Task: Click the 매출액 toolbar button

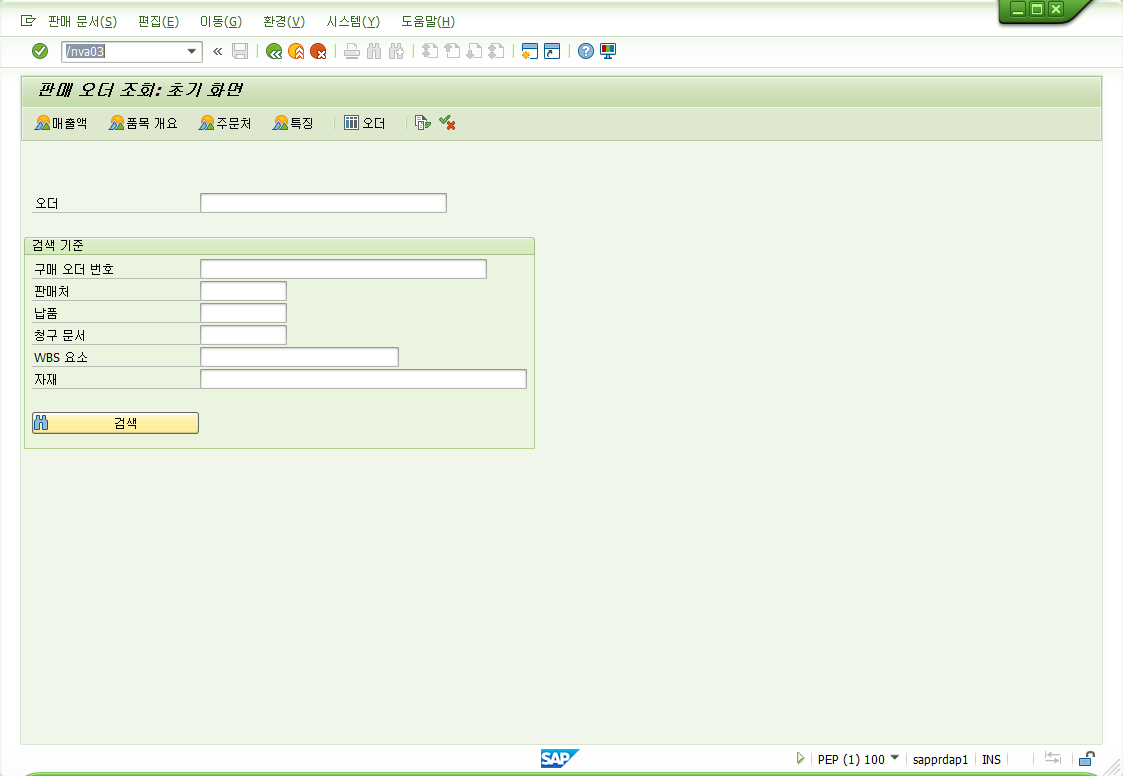Action: tap(61, 123)
